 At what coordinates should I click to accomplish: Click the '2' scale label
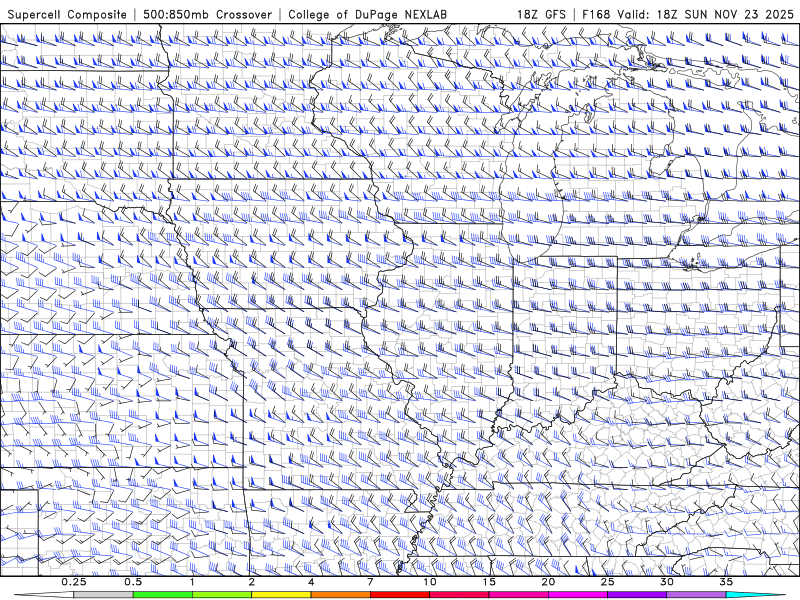(252, 582)
